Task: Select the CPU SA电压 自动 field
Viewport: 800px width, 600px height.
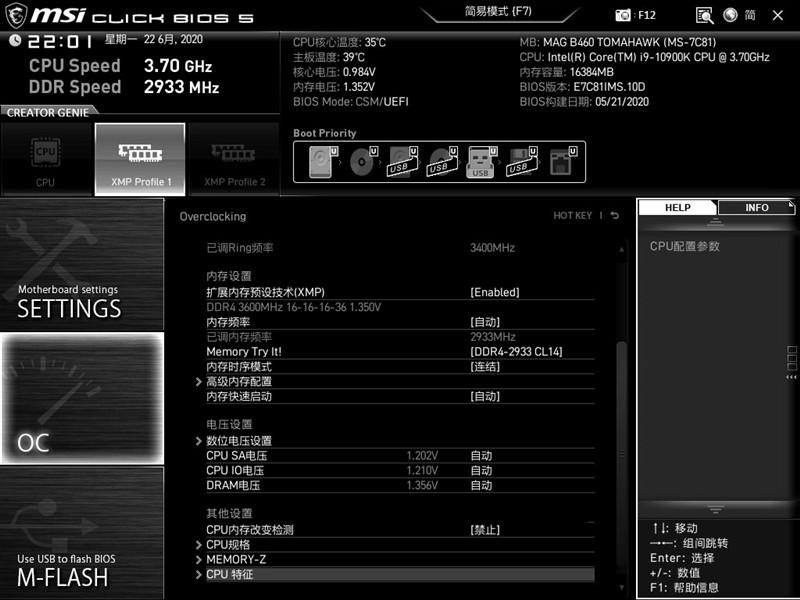Action: click(x=481, y=456)
